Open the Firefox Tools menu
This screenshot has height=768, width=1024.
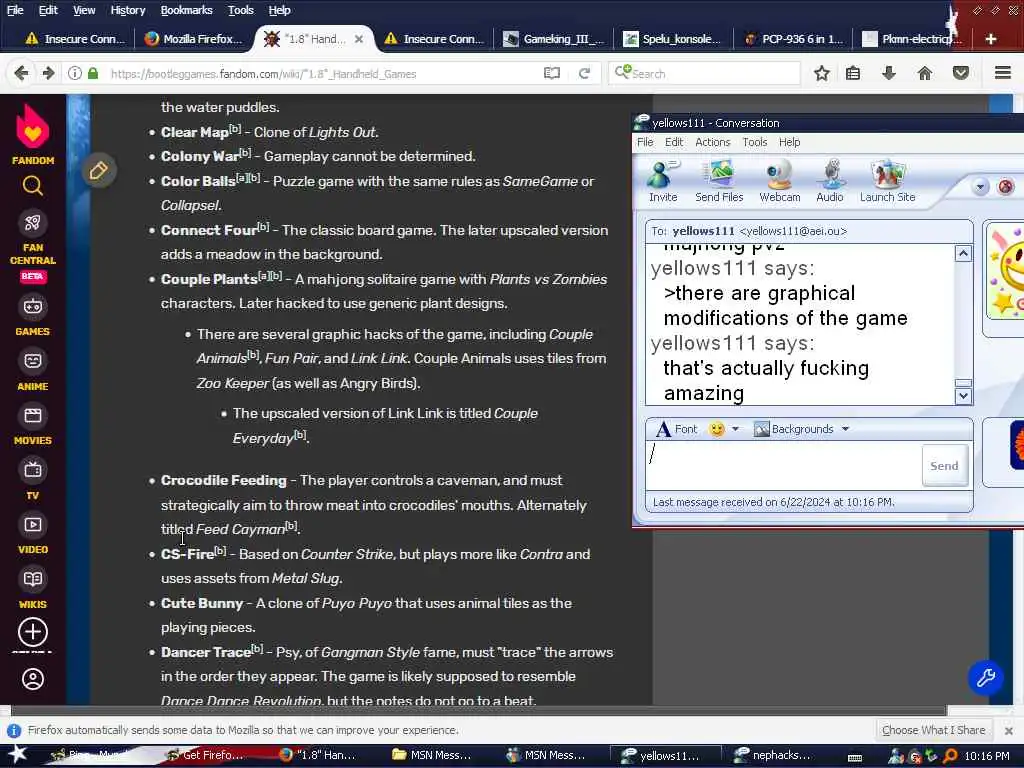point(240,10)
